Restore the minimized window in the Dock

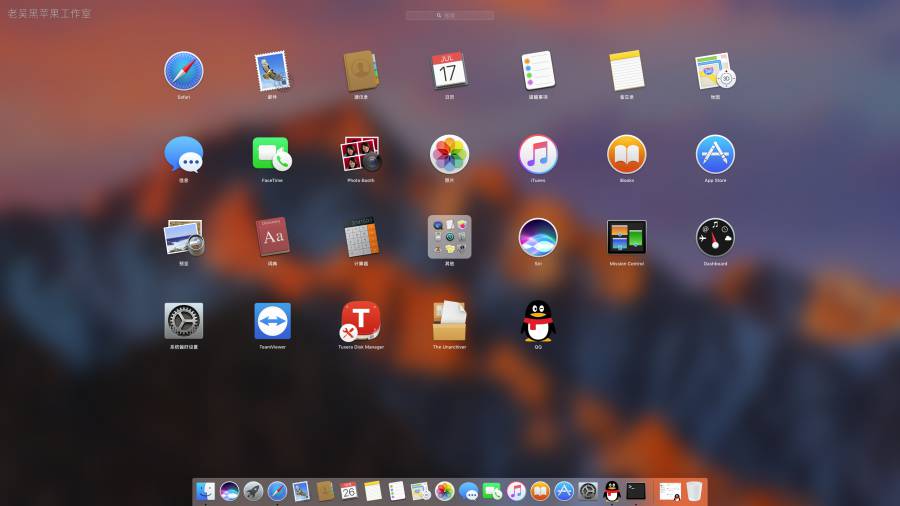coord(670,492)
